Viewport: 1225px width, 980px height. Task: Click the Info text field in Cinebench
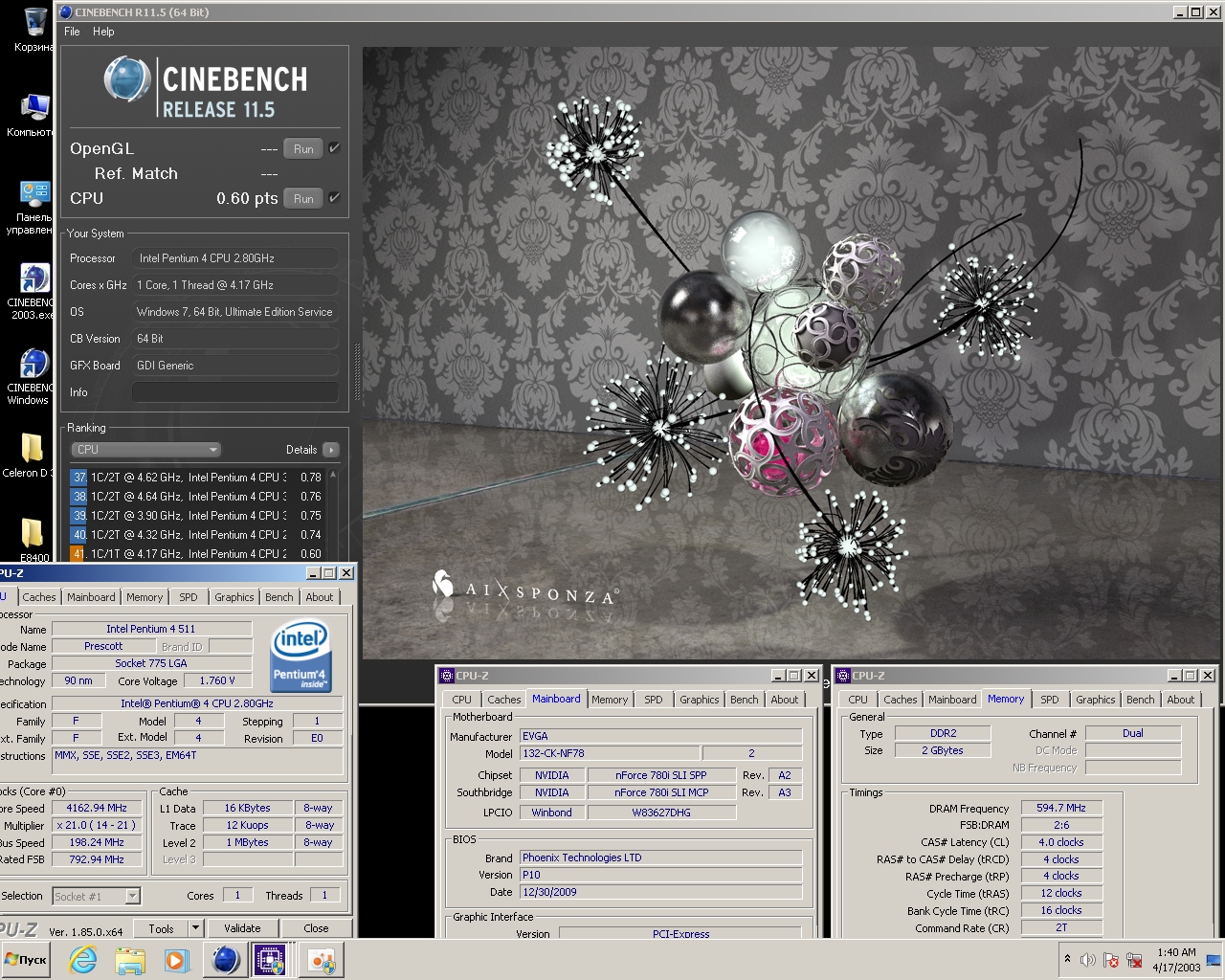pyautogui.click(x=235, y=392)
